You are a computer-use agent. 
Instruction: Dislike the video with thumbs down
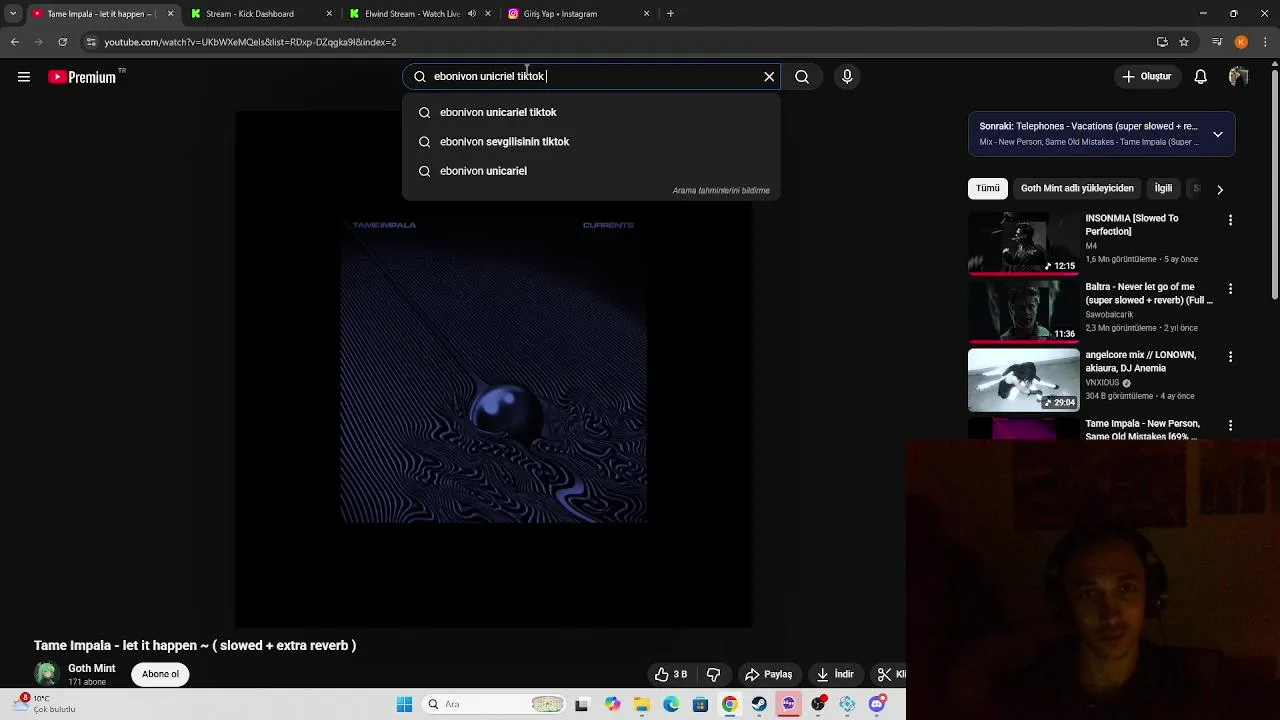click(713, 674)
